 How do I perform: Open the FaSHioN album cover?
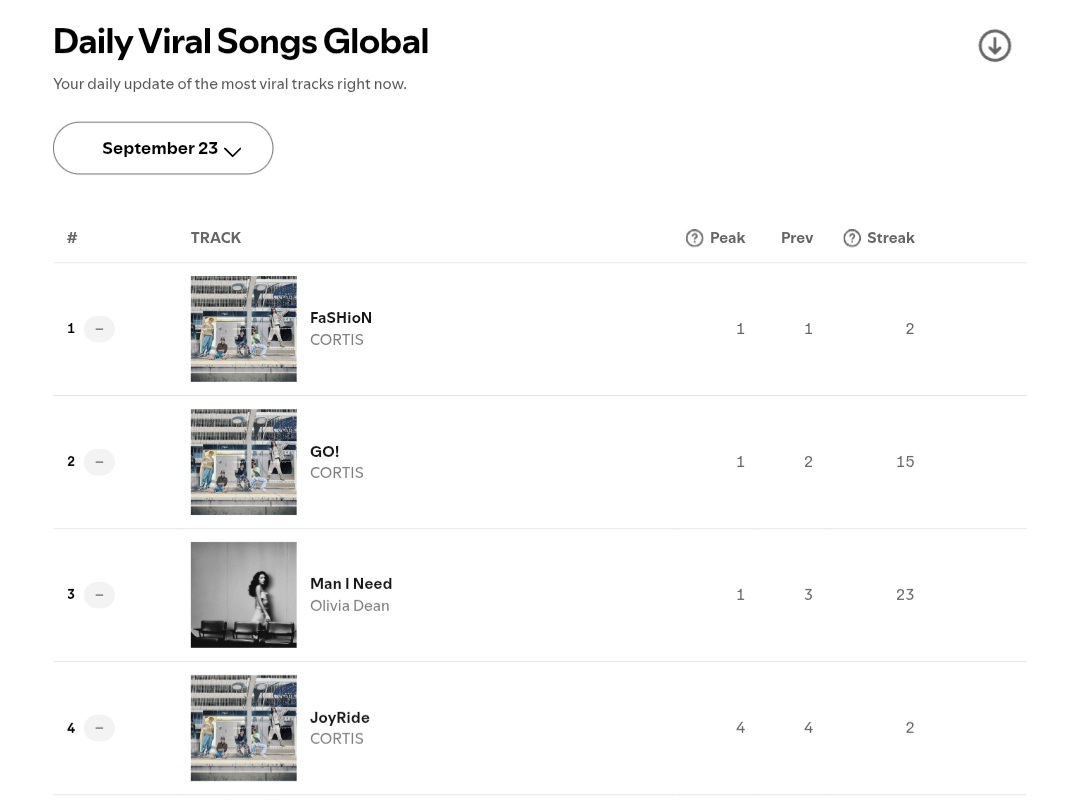click(244, 329)
